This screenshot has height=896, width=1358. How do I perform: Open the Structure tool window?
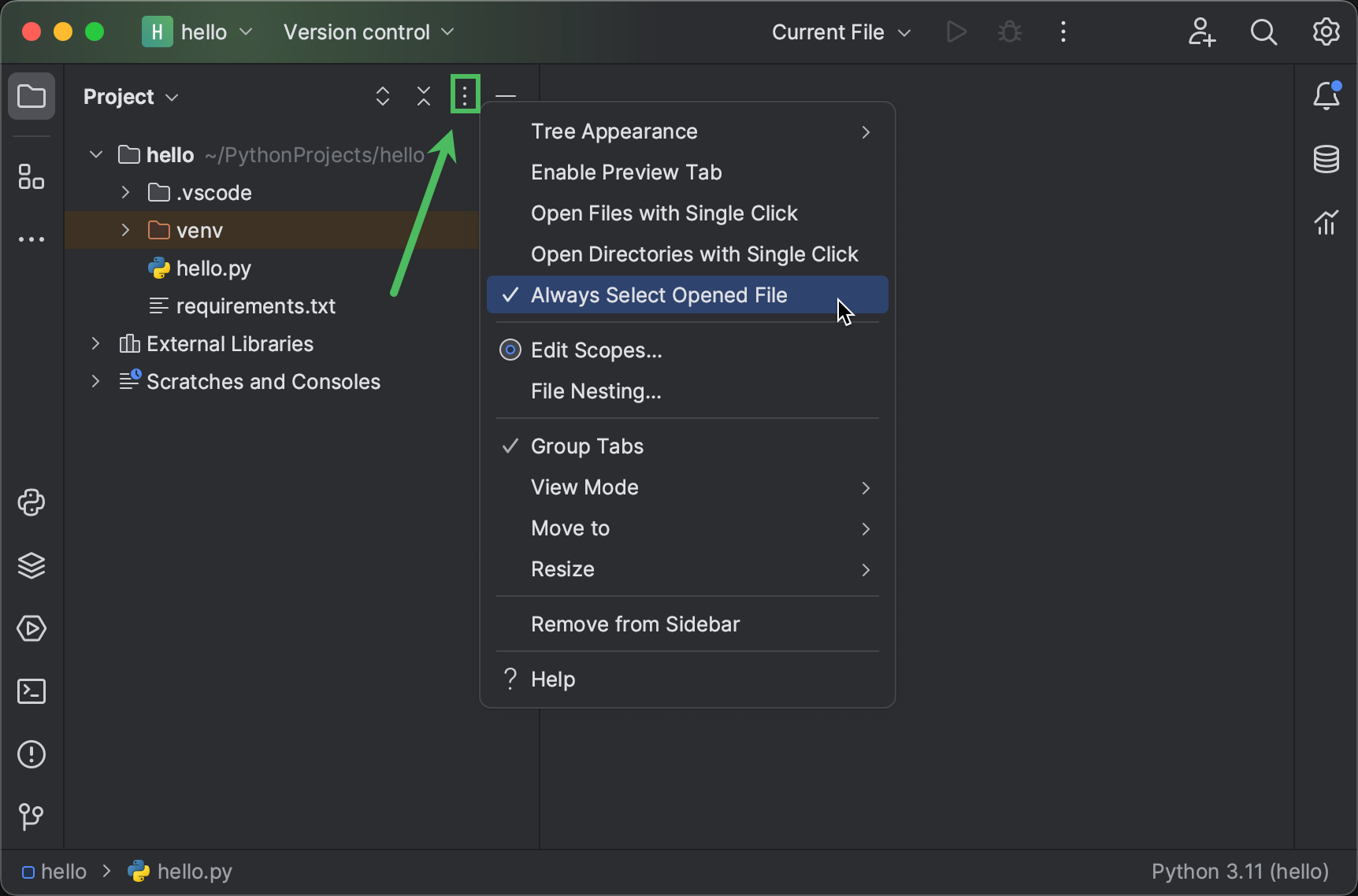pos(32,177)
